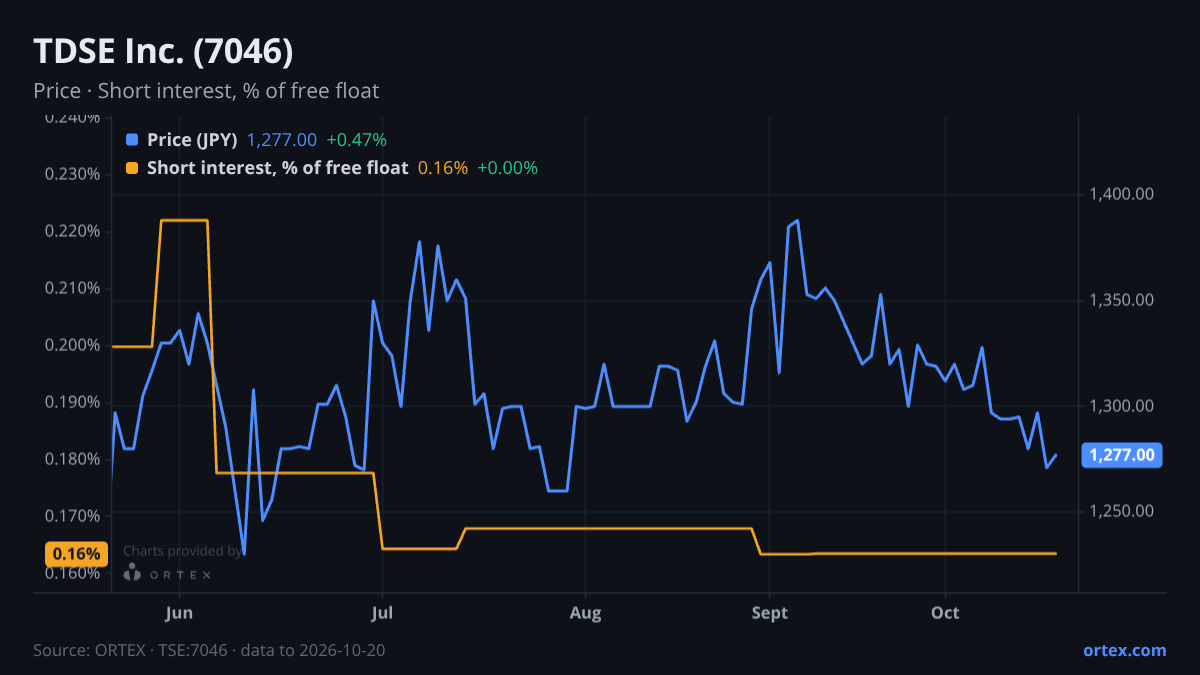Click the 0.190% left axis label

(73, 402)
